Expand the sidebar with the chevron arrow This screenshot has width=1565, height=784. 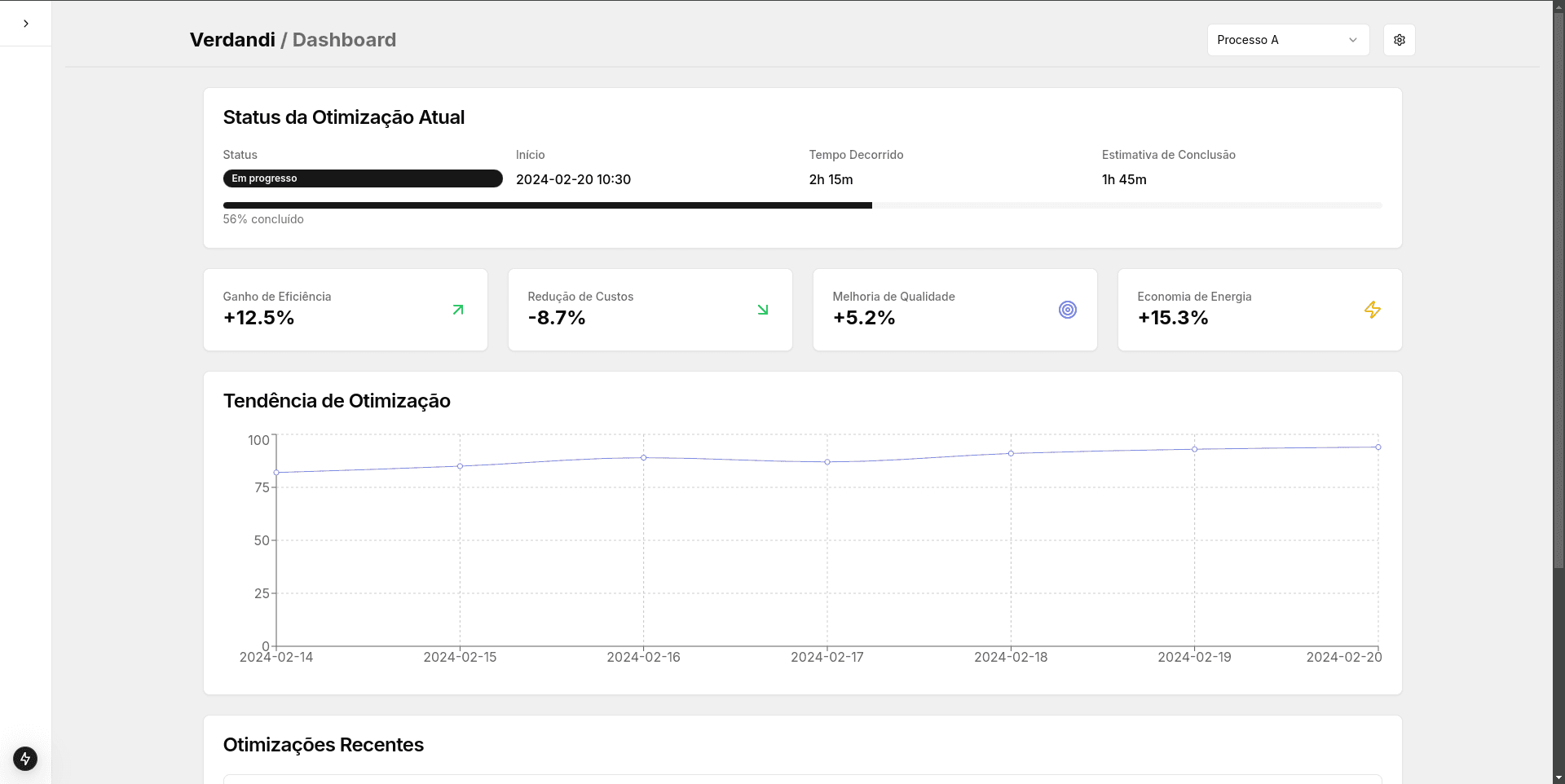[26, 24]
